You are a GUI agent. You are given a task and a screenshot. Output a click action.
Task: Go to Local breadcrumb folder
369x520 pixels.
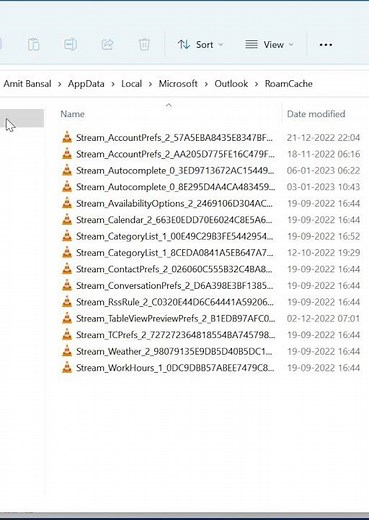(x=131, y=84)
